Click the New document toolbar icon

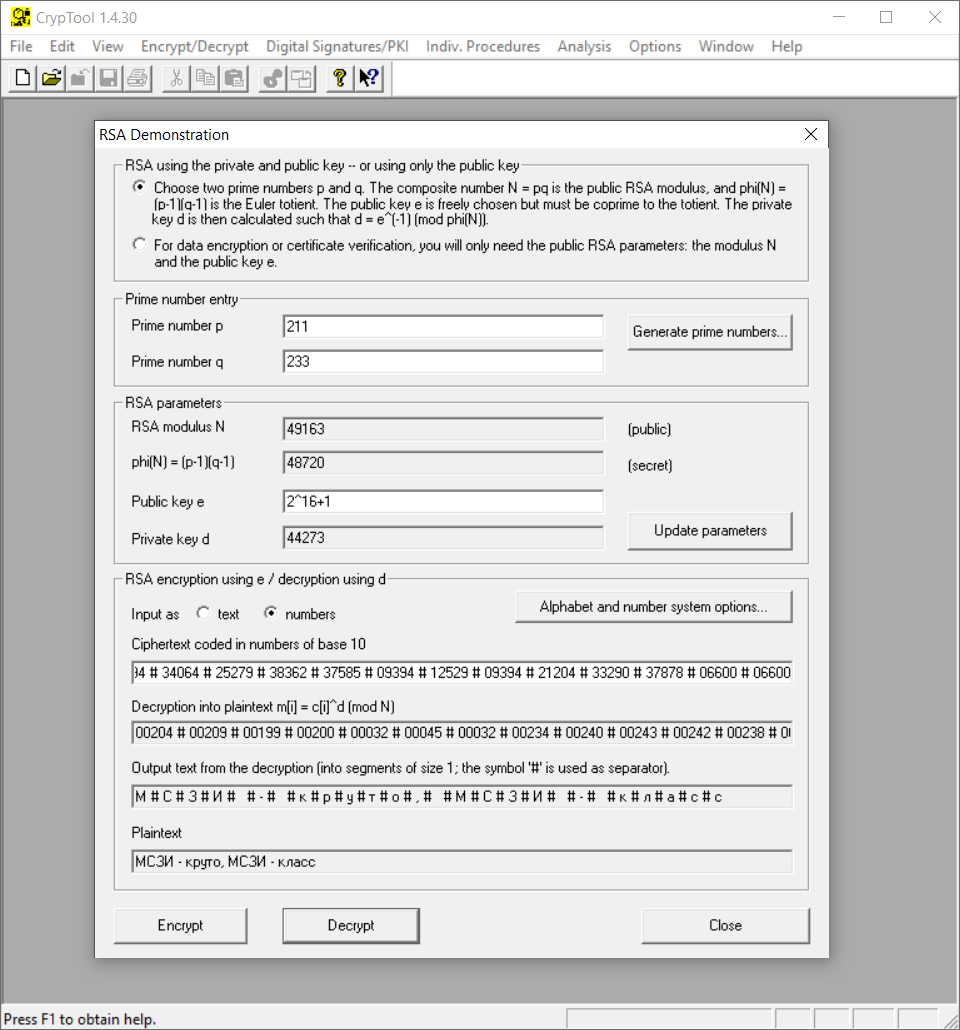point(22,78)
